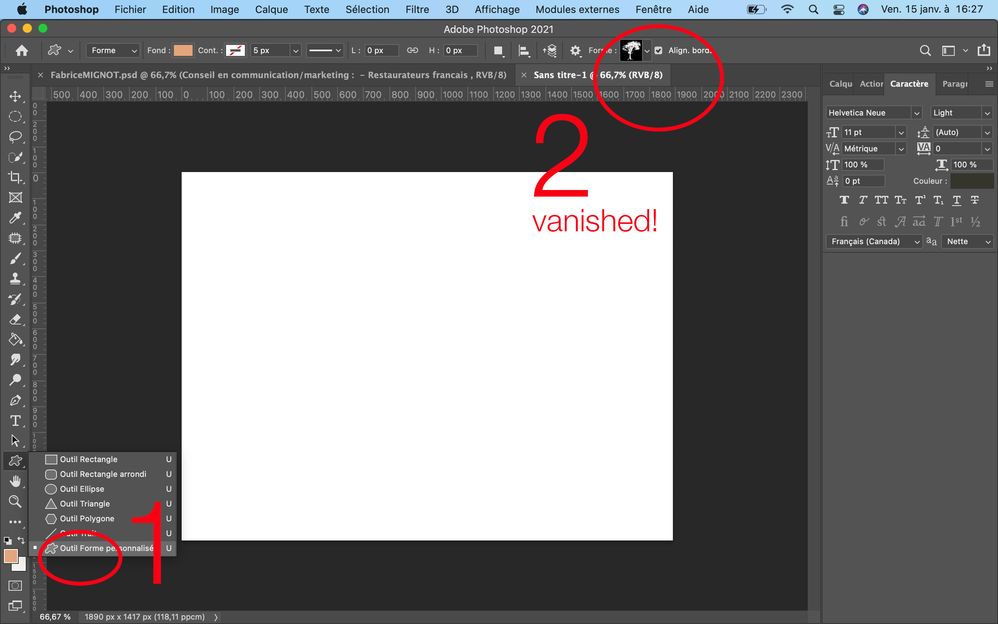The image size is (998, 624).
Task: Open the path alignment icon
Action: click(524, 50)
